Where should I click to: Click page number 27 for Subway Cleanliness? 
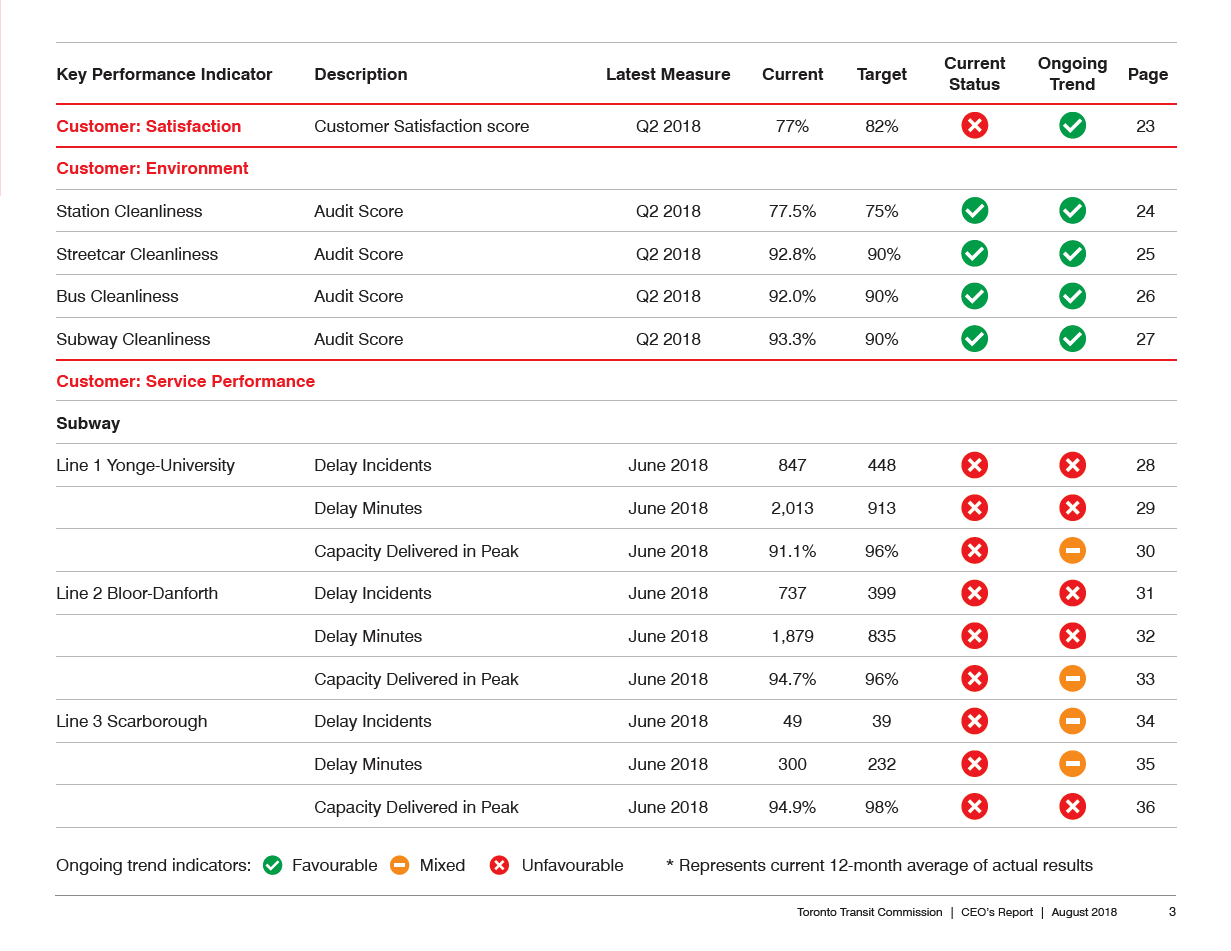1145,339
